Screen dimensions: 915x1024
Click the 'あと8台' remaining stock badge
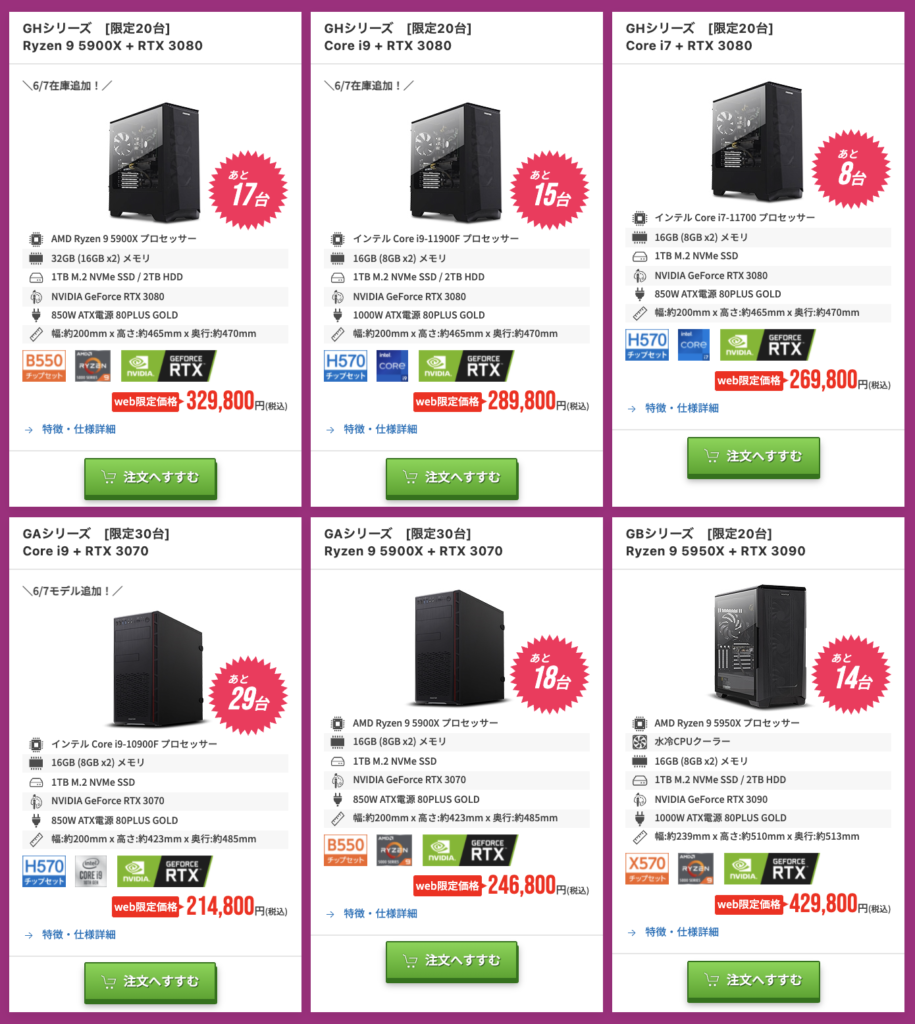(851, 170)
